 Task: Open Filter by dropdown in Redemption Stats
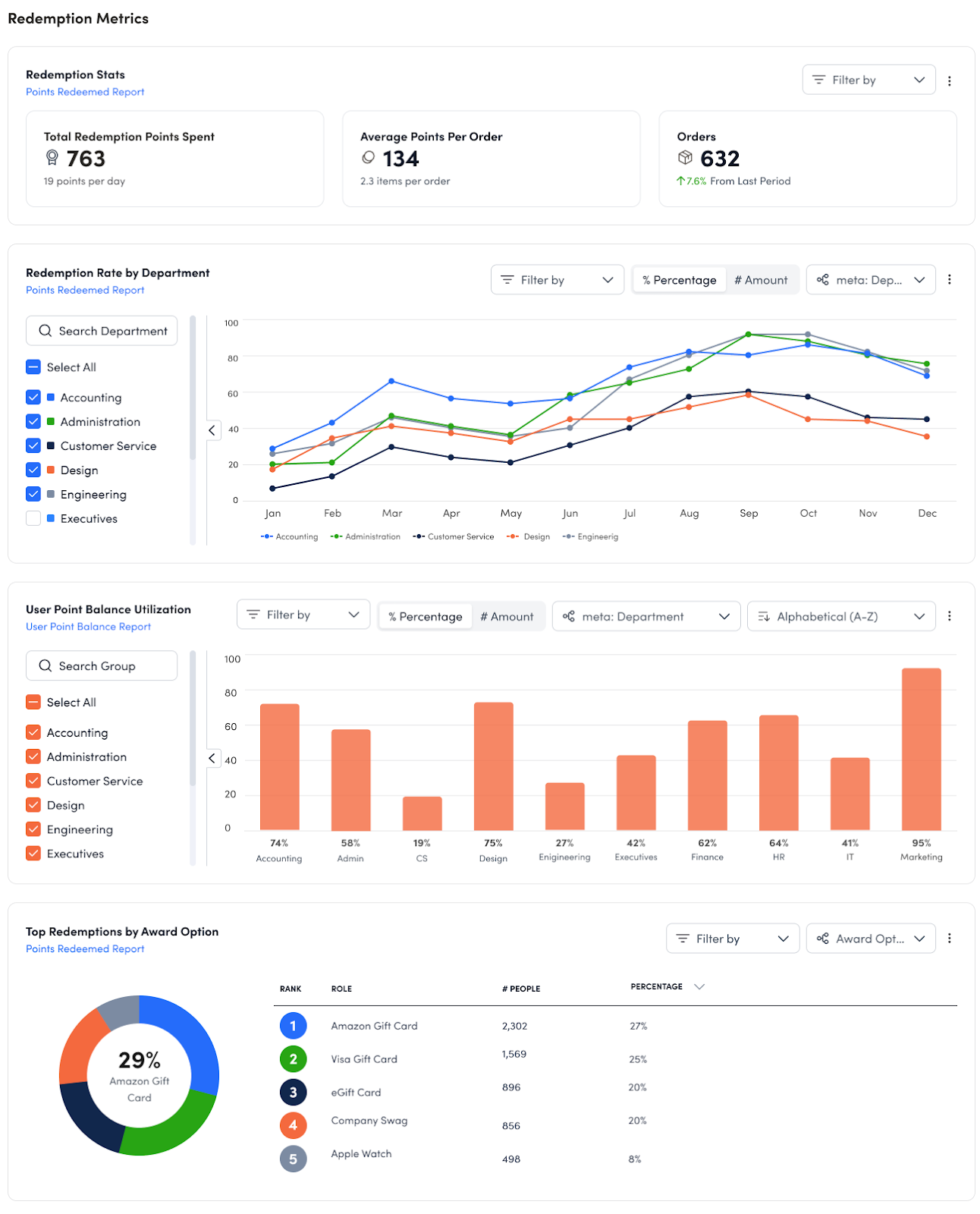click(x=868, y=80)
